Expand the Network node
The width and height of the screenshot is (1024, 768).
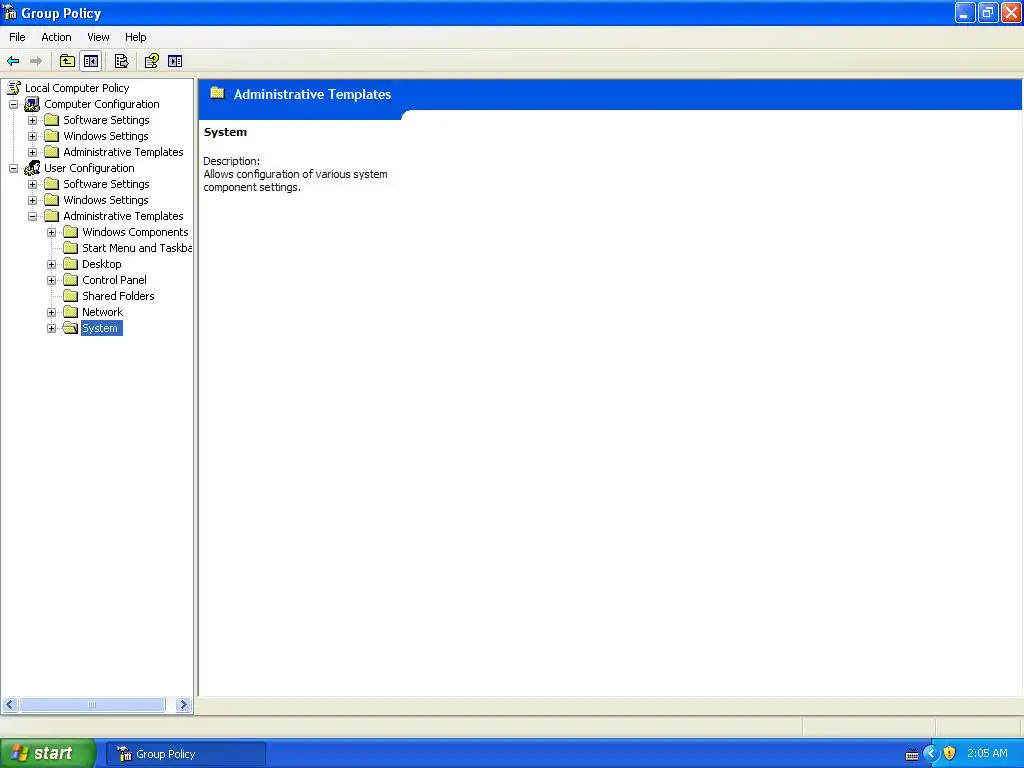tap(52, 312)
